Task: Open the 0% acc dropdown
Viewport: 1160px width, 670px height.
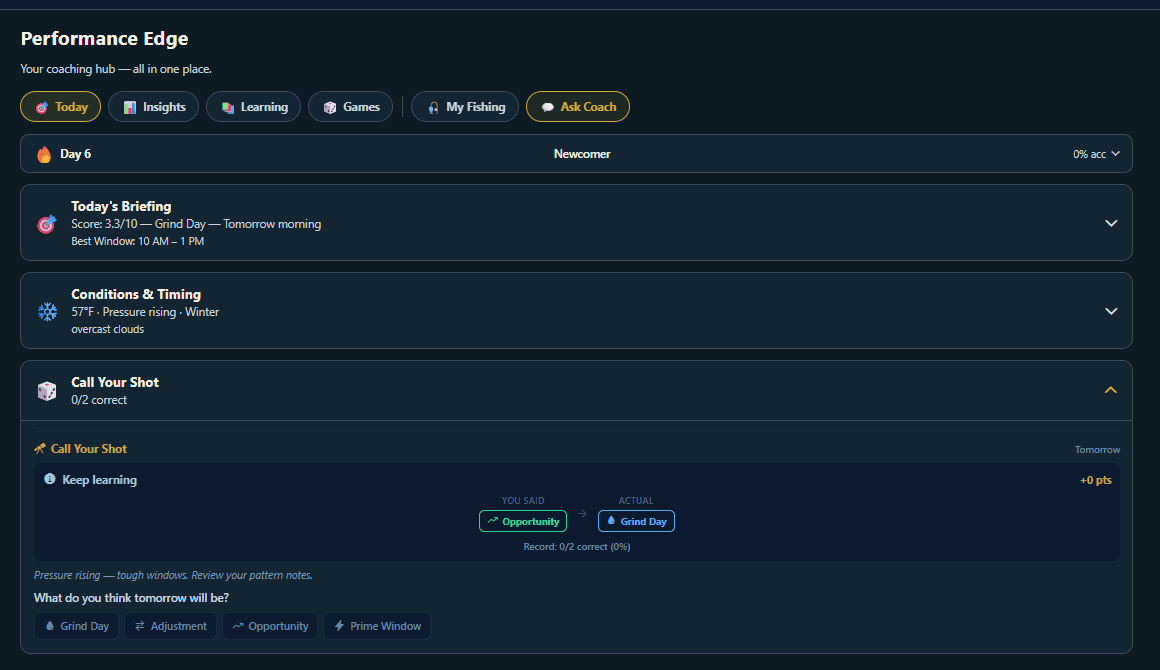Action: pos(1096,154)
